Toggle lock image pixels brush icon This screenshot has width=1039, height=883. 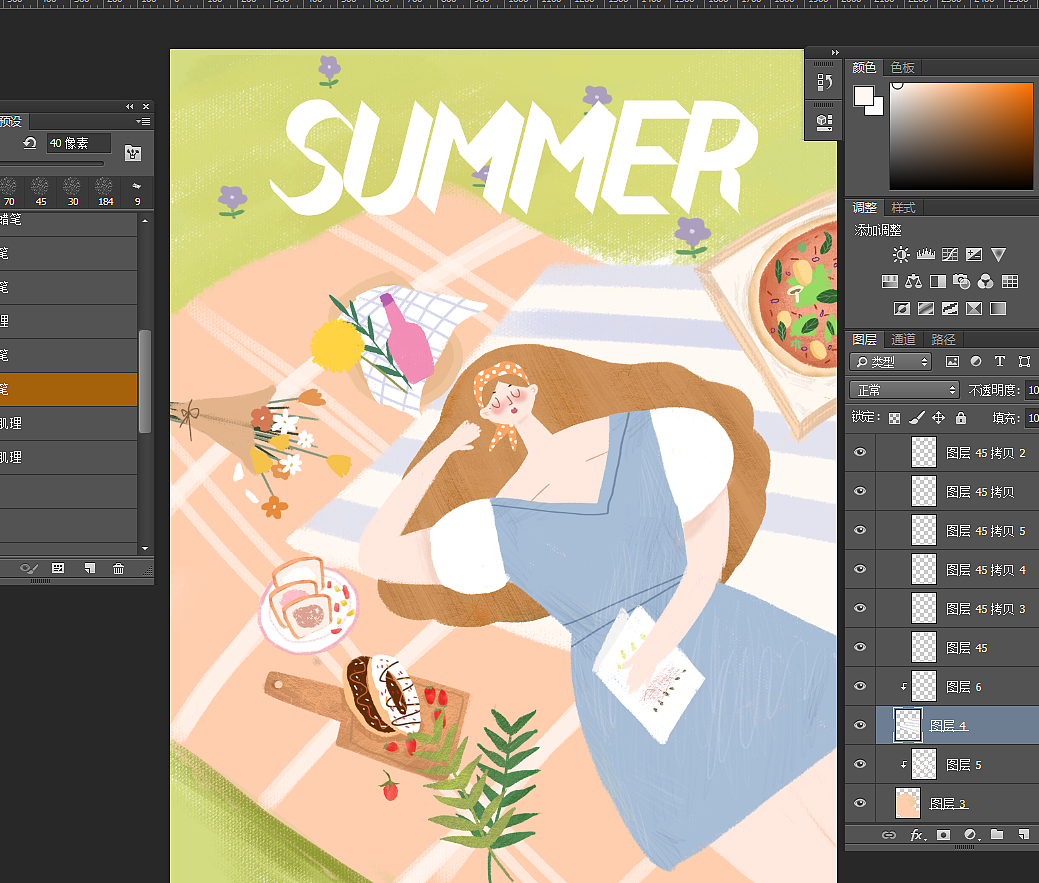click(917, 417)
